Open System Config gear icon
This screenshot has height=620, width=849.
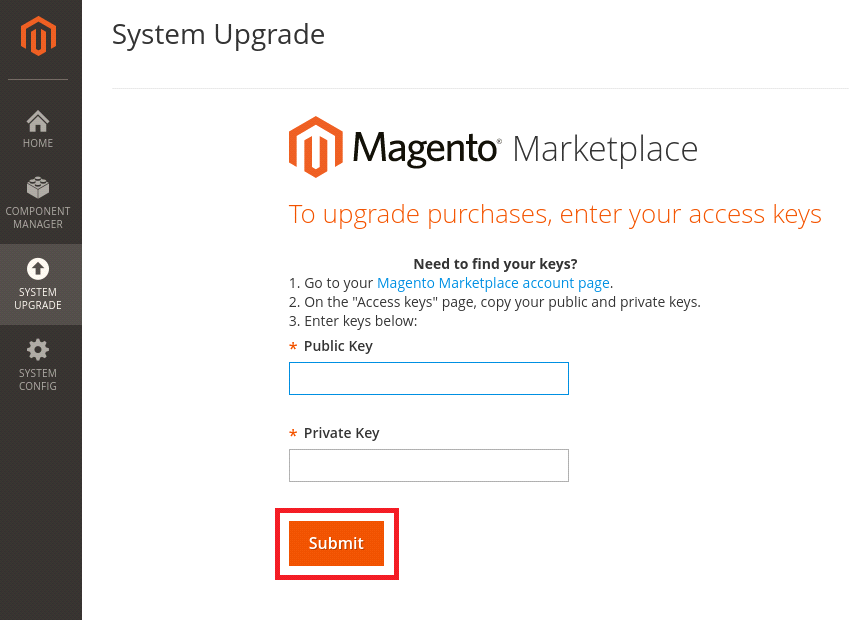coord(38,350)
